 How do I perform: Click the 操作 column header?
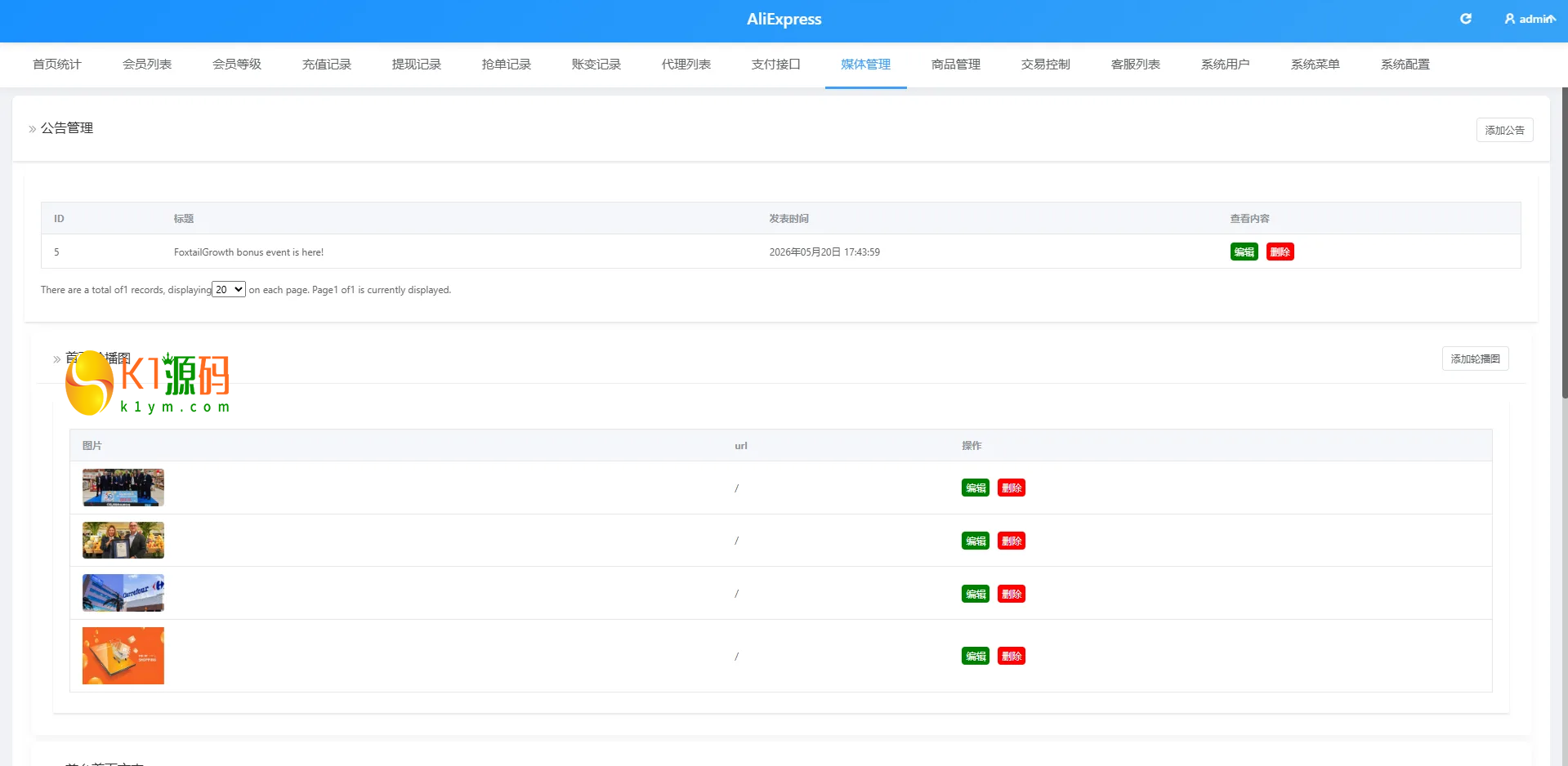pos(972,446)
